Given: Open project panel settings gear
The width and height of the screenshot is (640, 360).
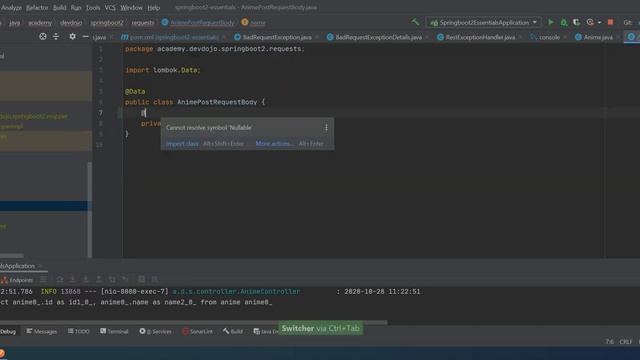Looking at the screenshot, I should pyautogui.click(x=72, y=37).
